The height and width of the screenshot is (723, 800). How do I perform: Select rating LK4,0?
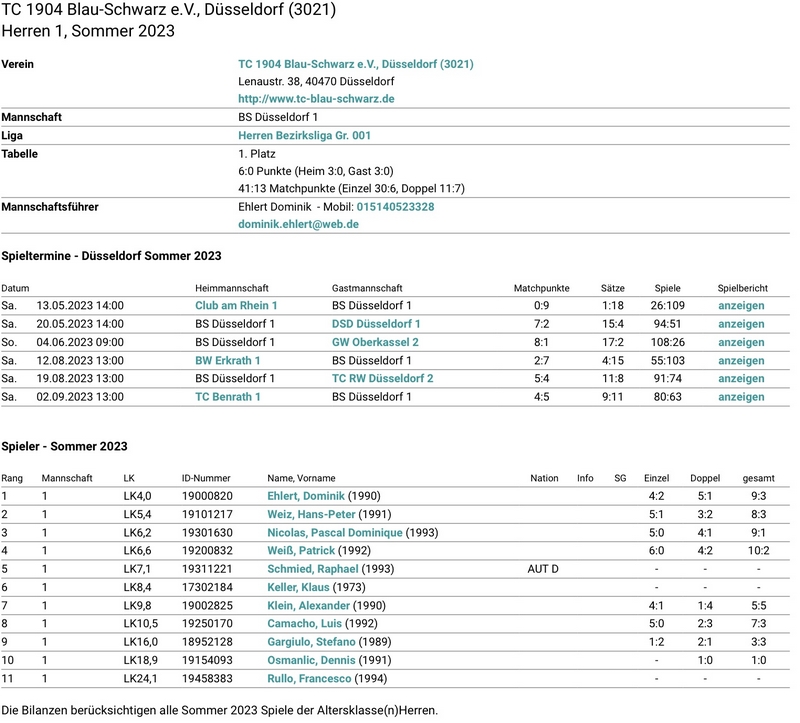point(137,496)
